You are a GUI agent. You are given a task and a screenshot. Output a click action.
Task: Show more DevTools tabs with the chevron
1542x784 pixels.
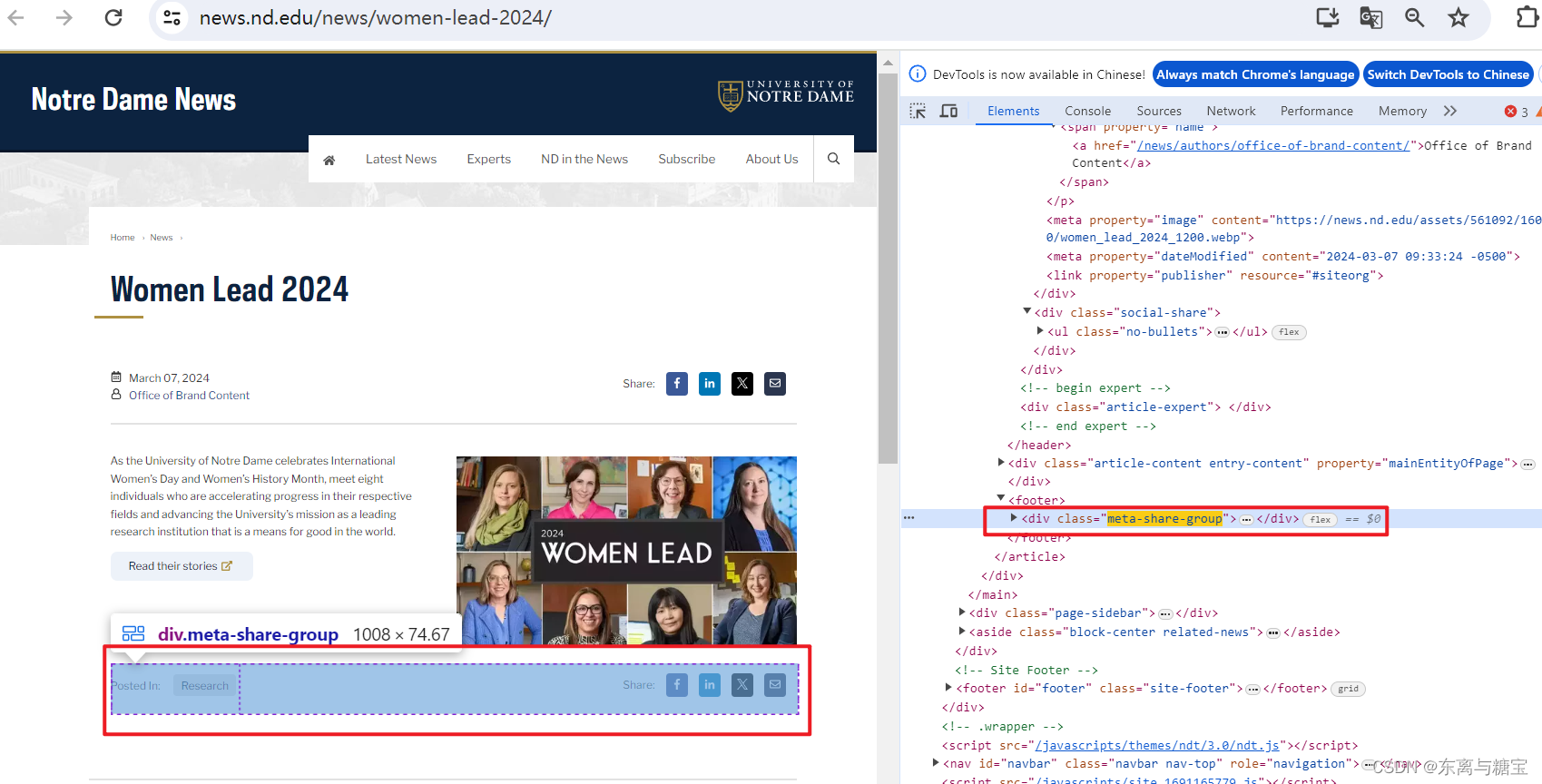coord(1450,111)
